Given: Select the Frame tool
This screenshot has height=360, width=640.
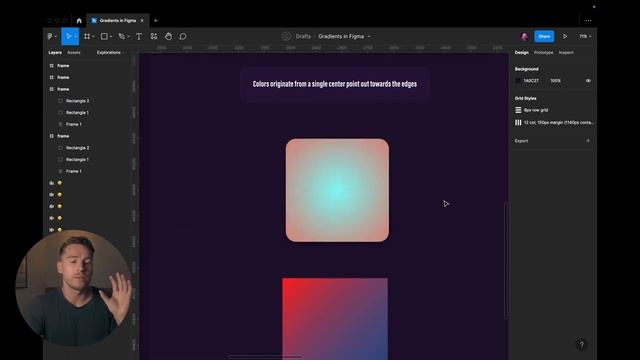Looking at the screenshot, I should click(87, 36).
